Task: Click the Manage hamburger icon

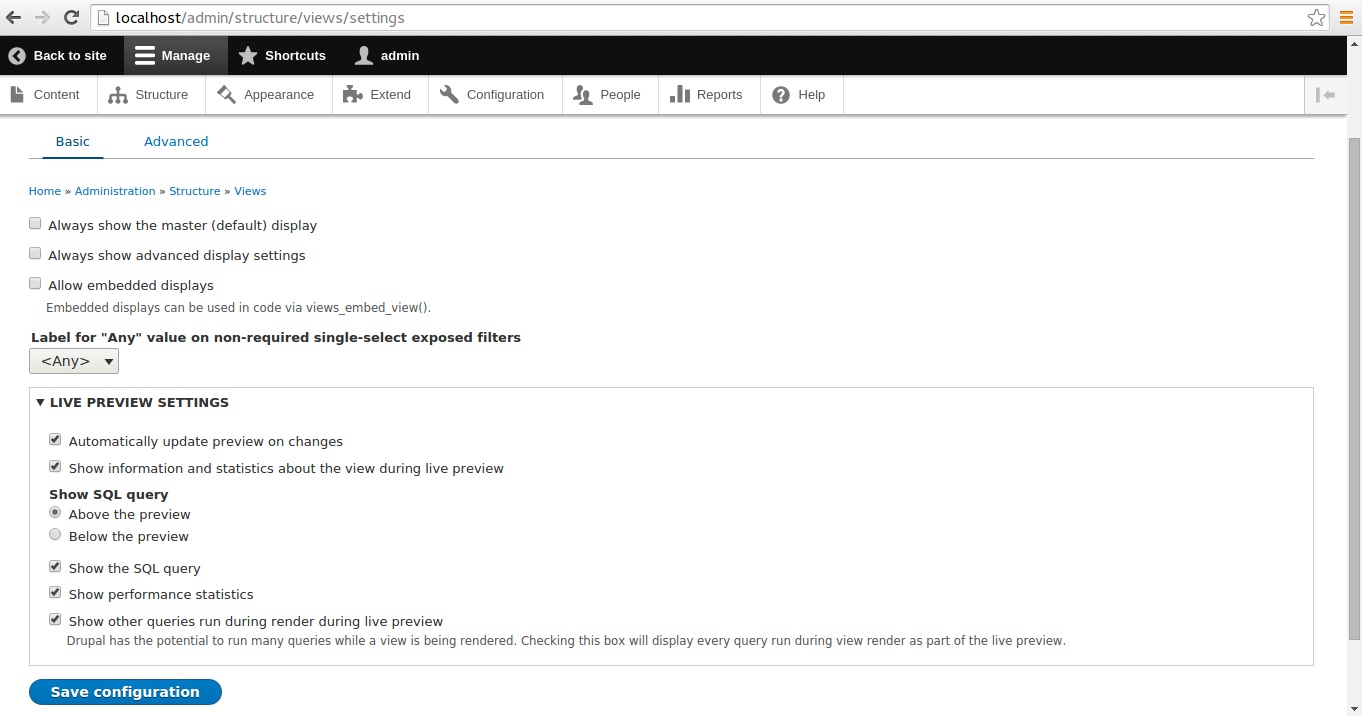Action: point(145,55)
